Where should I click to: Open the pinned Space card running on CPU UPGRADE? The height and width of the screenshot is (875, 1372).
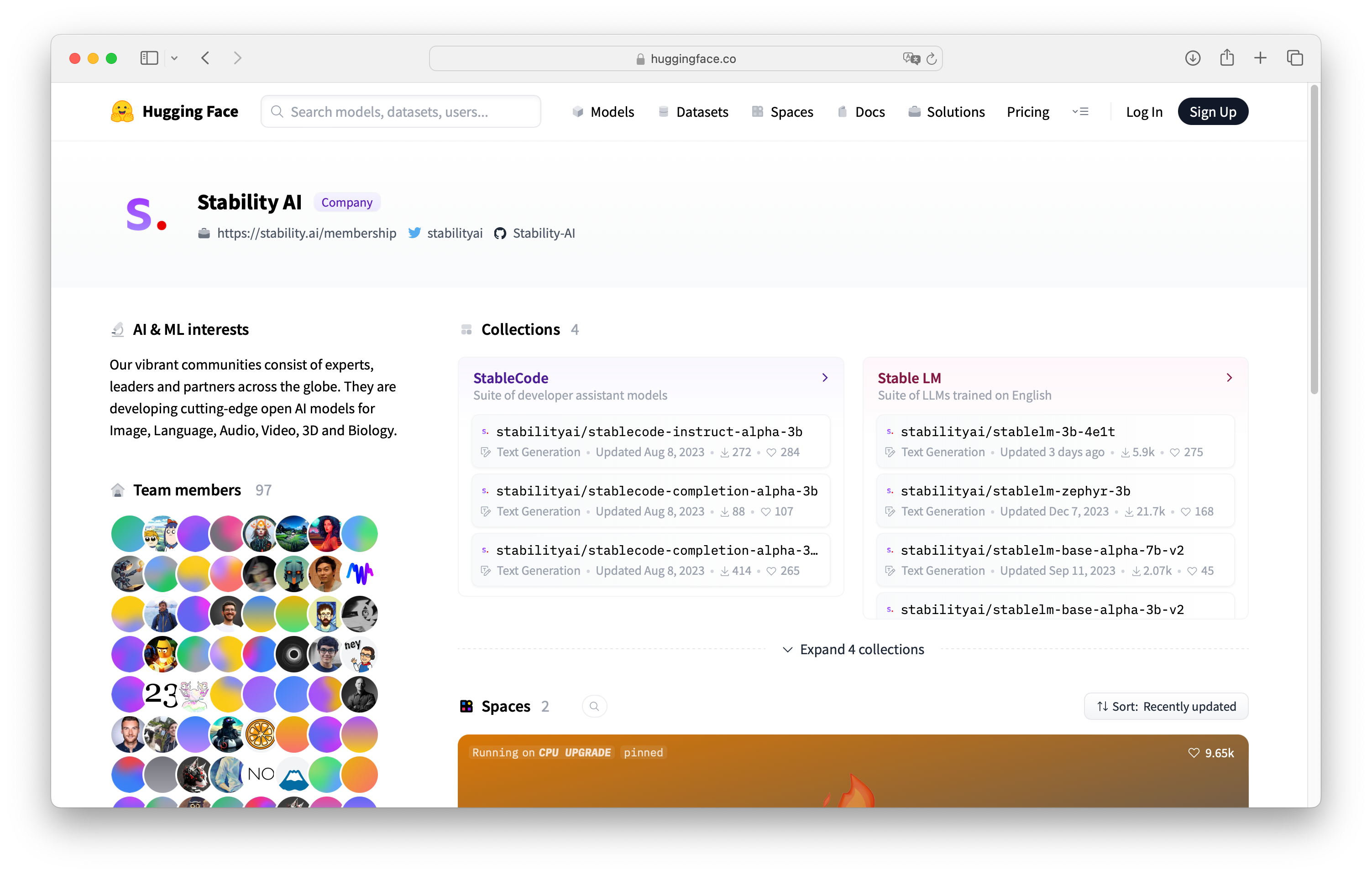pyautogui.click(x=853, y=771)
